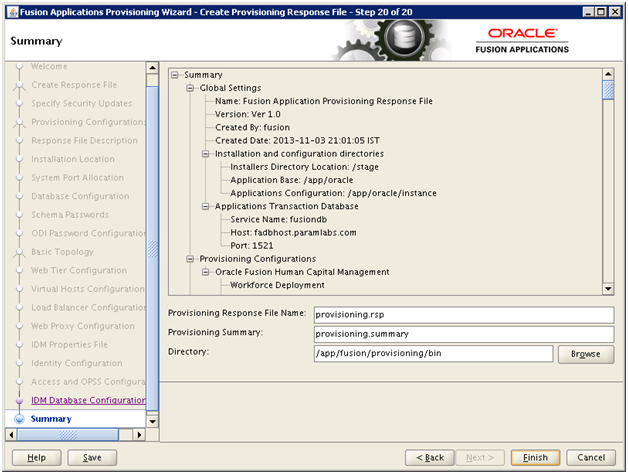628x474 pixels.
Task: Select the Version: Ver 1.0 tree row
Action: point(248,115)
